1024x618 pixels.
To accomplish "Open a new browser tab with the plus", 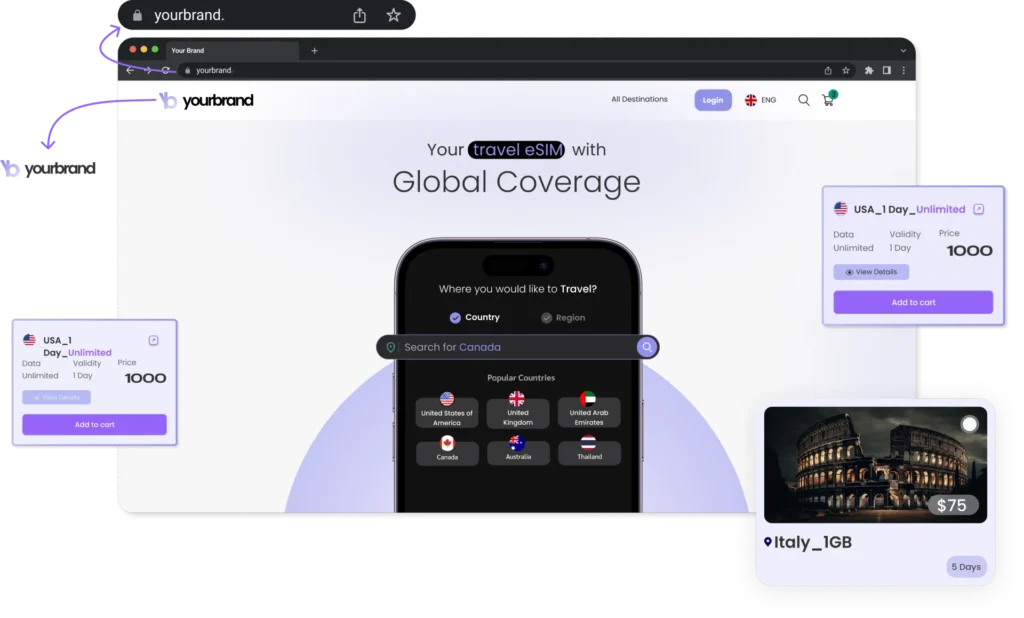I will coord(314,50).
